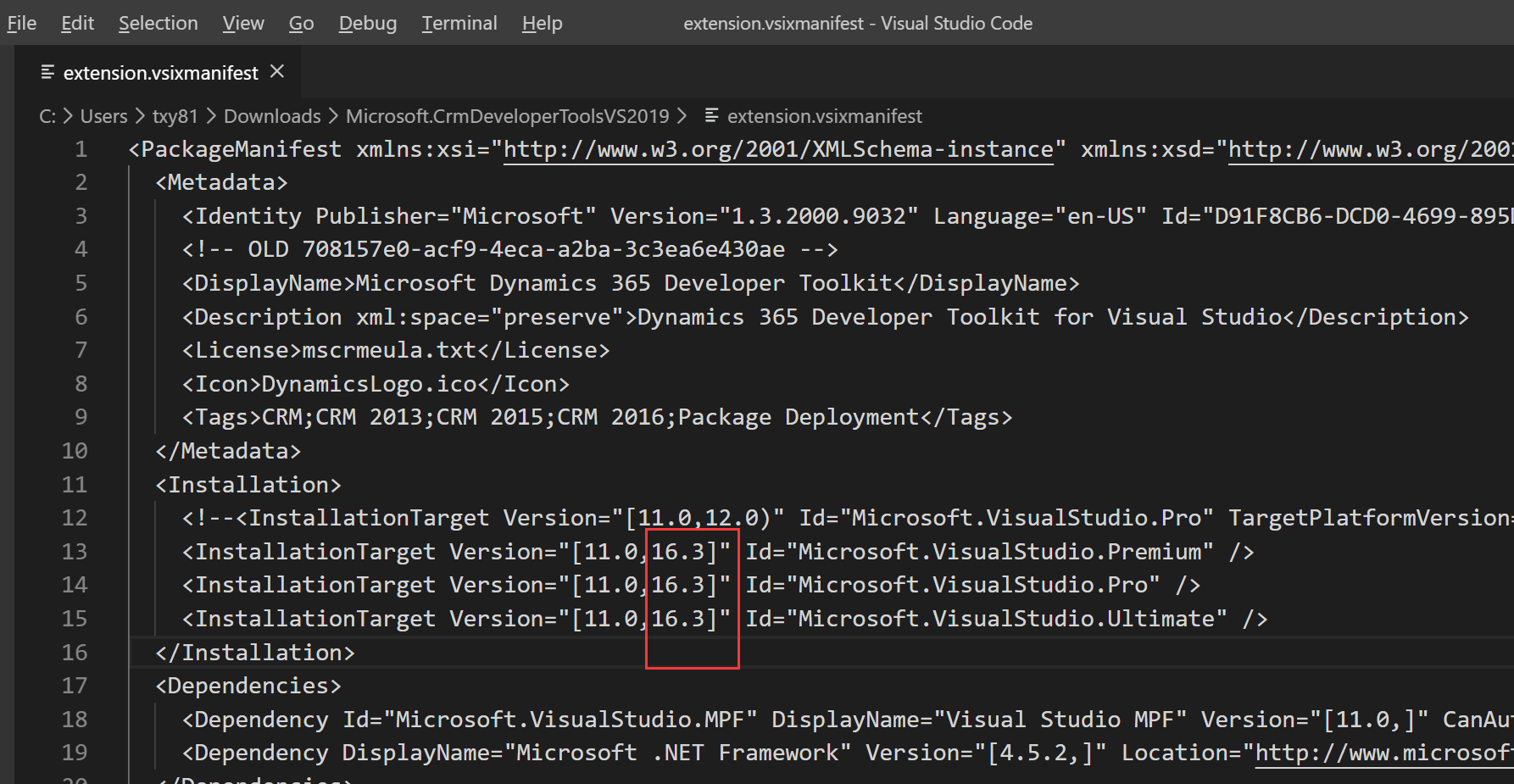Open the Edit menu
This screenshot has height=784, width=1514.
coord(77,23)
